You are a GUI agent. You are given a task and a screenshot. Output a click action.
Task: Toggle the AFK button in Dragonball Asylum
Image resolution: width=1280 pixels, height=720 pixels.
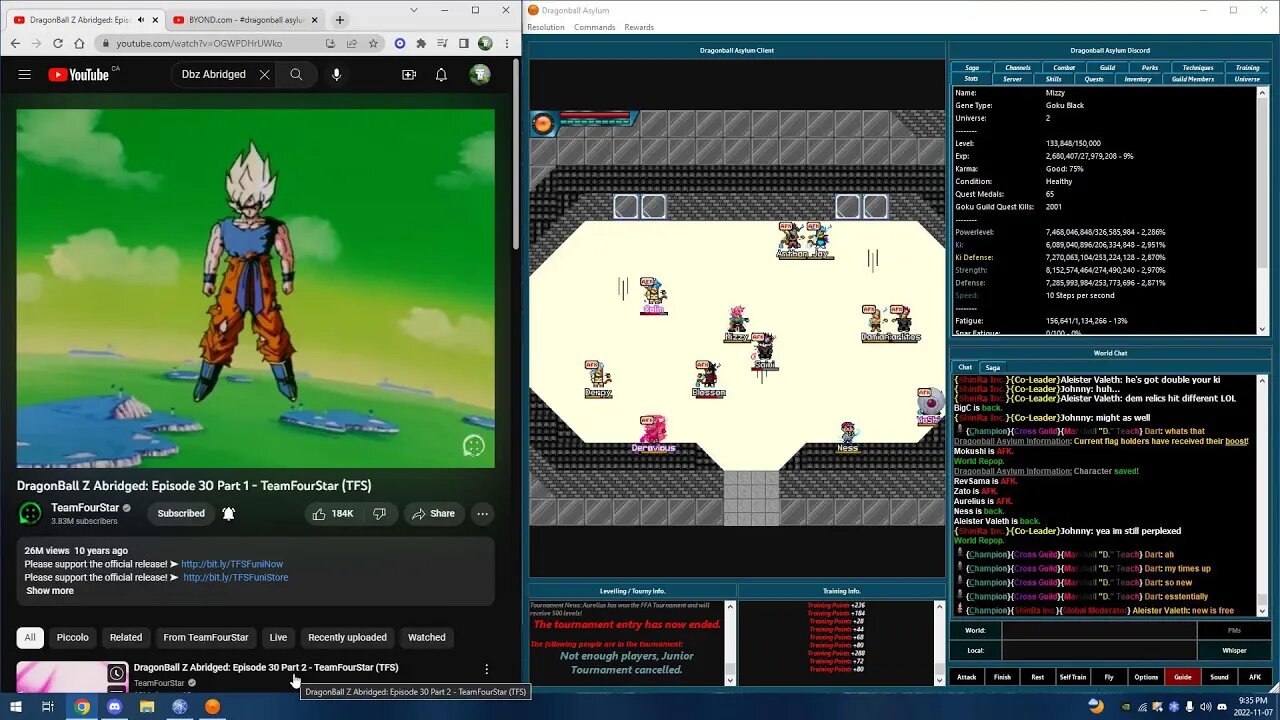click(x=1255, y=677)
